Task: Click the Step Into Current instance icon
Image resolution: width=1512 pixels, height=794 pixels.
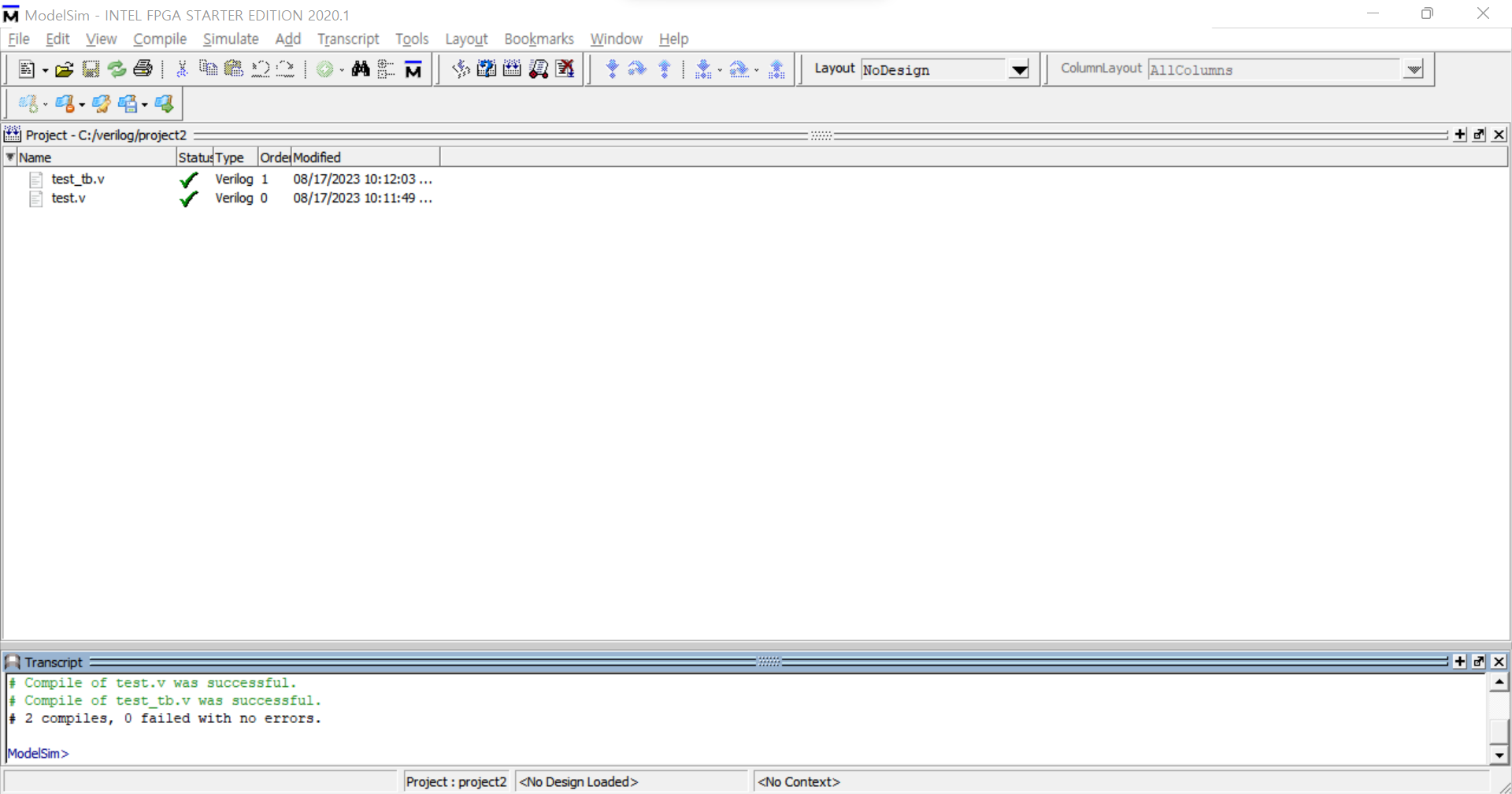Action: coord(703,69)
